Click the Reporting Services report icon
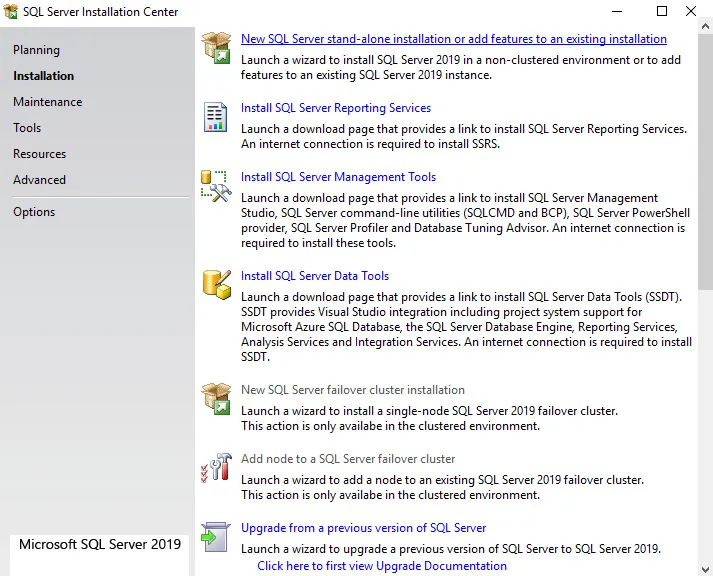The image size is (713, 576). pos(215,117)
